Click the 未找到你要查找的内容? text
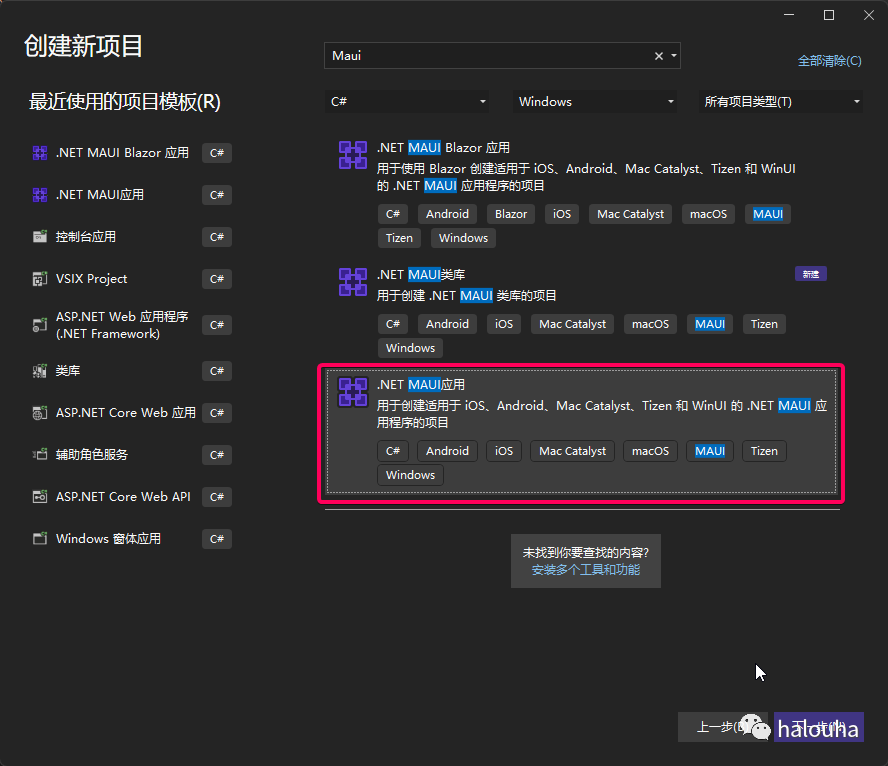Image resolution: width=888 pixels, height=766 pixels. [x=586, y=553]
